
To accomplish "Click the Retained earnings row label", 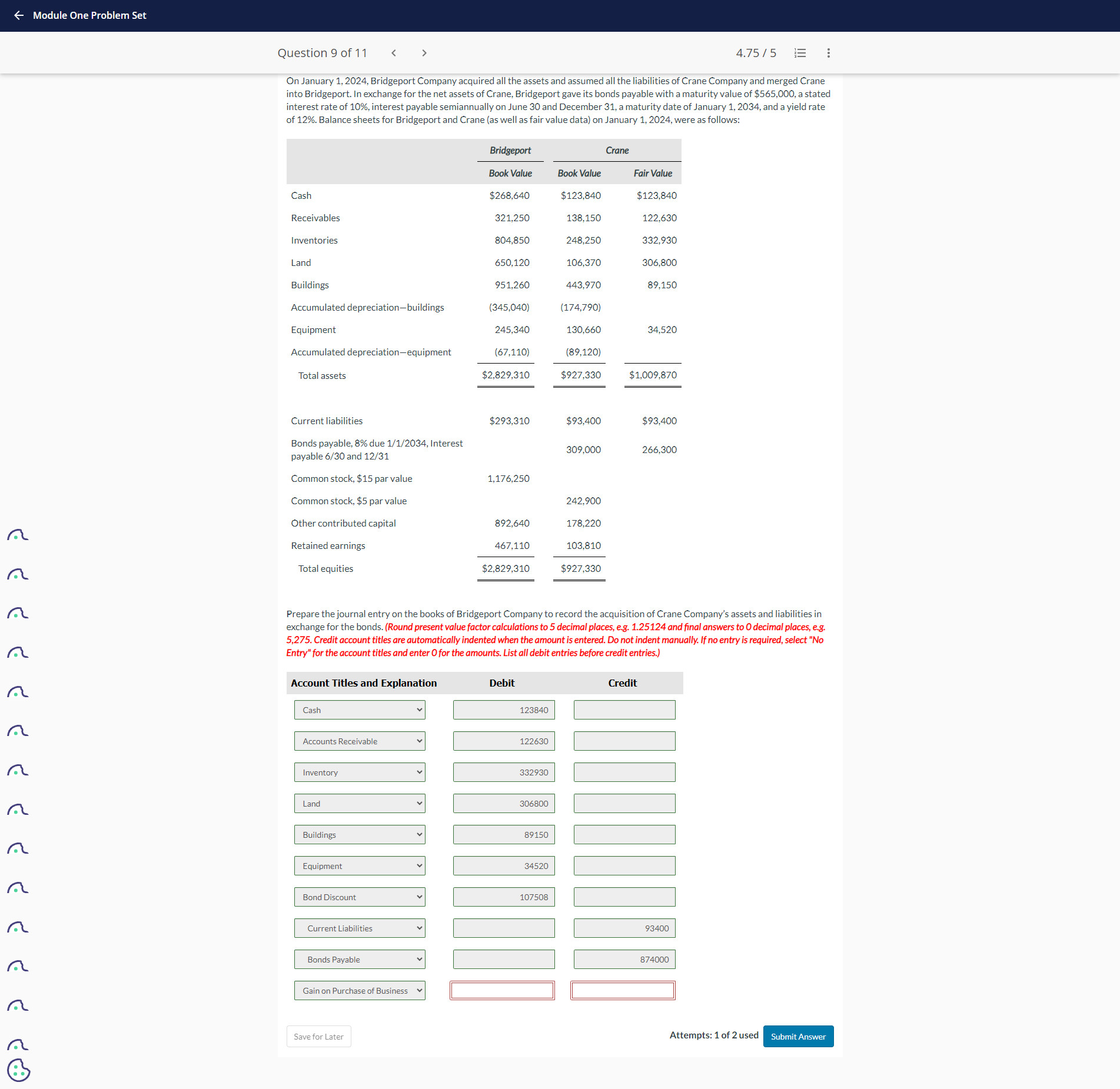I will (328, 546).
